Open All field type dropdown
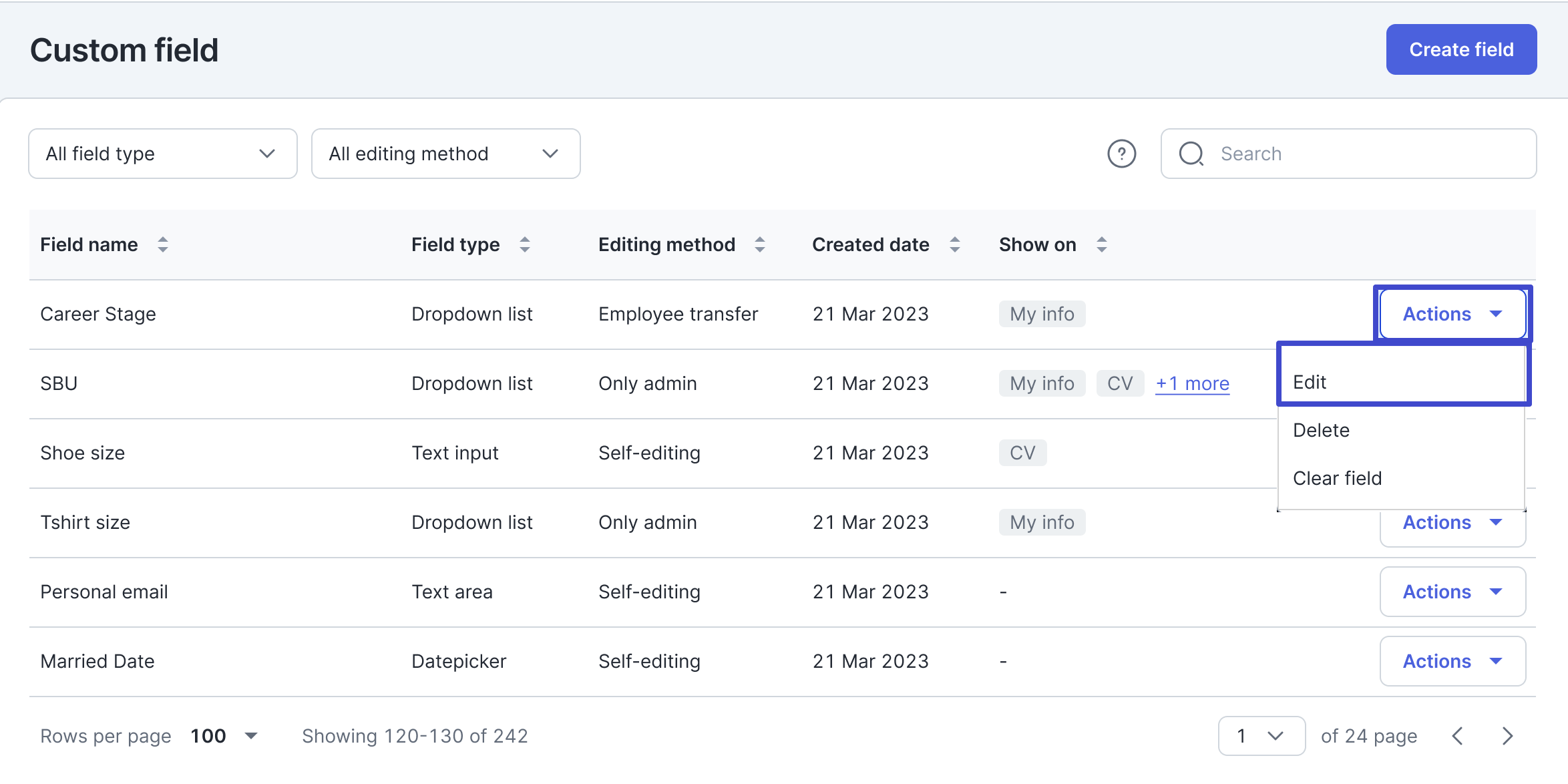The width and height of the screenshot is (1568, 784). (162, 154)
